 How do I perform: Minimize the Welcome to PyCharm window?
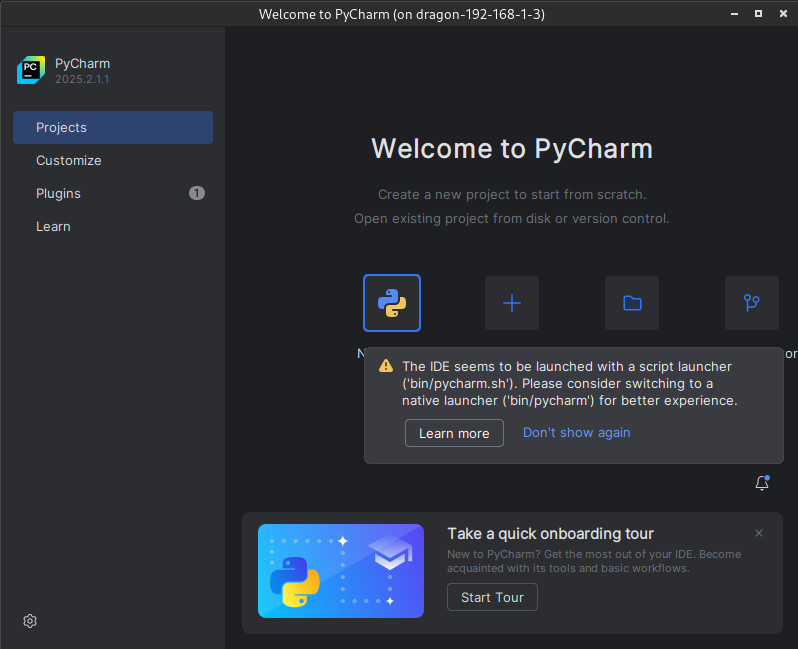(x=734, y=14)
